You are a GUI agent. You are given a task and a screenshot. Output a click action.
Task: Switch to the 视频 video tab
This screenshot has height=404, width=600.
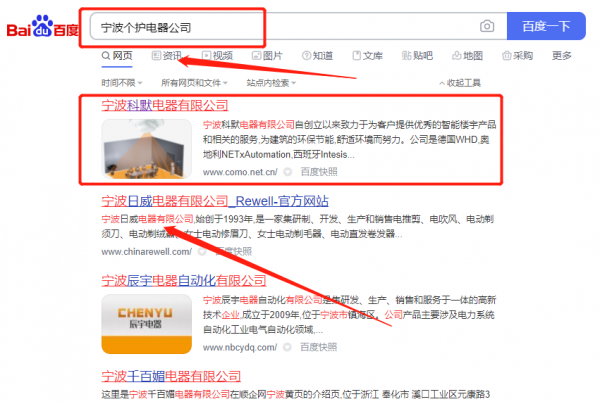point(217,56)
